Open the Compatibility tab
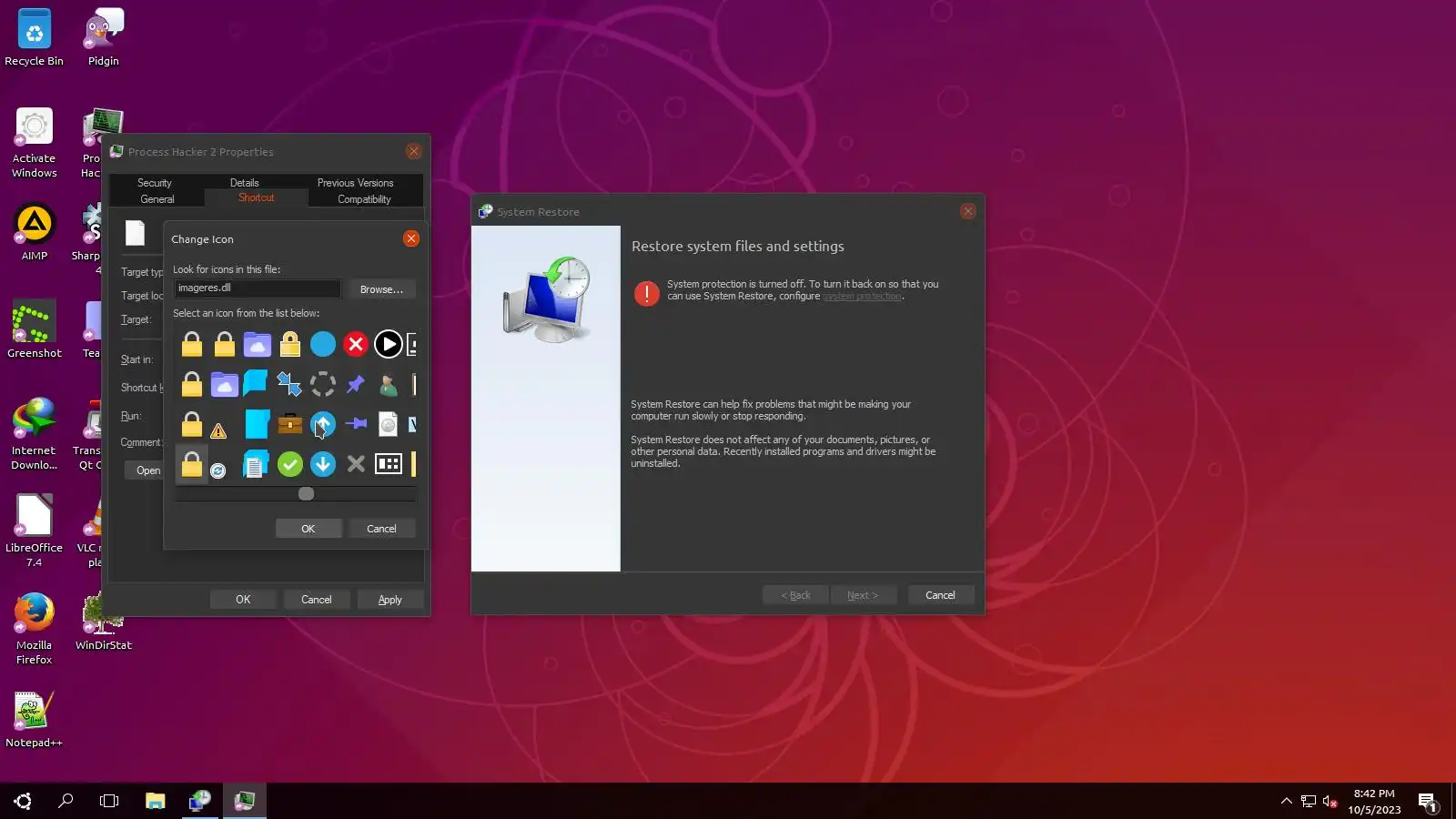This screenshot has height=819, width=1456. [364, 199]
